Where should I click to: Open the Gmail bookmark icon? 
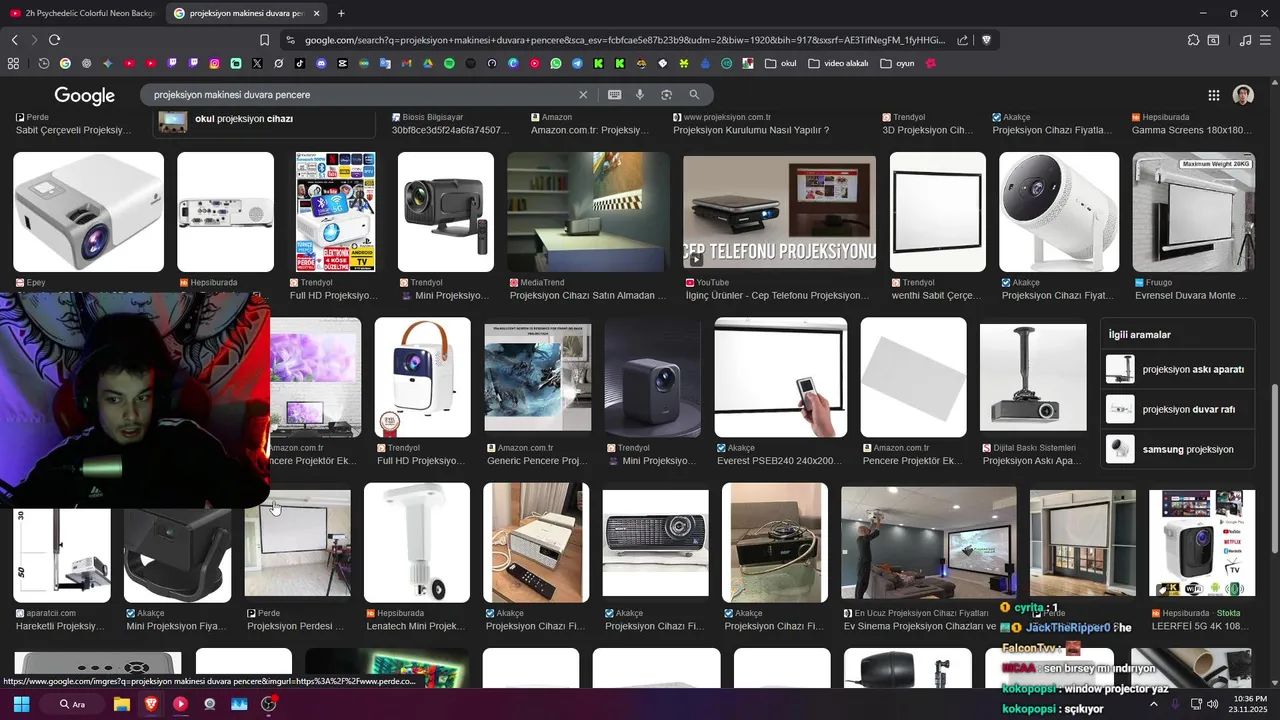tap(406, 63)
